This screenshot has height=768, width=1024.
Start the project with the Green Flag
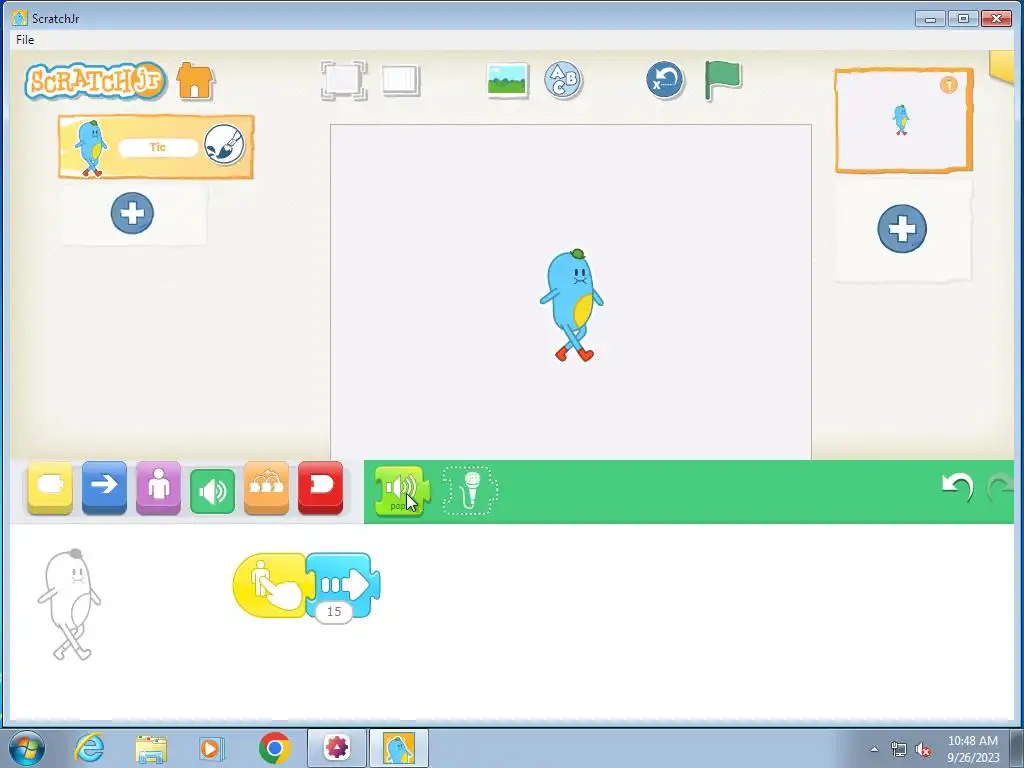tap(723, 80)
